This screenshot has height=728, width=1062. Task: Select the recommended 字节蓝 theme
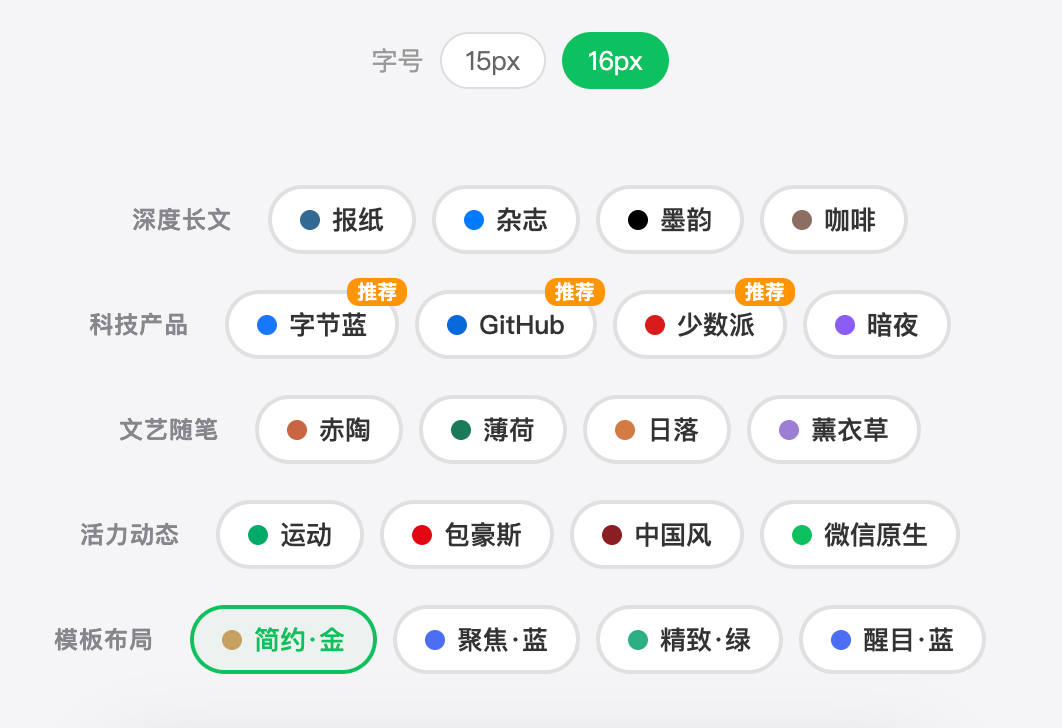coord(312,325)
